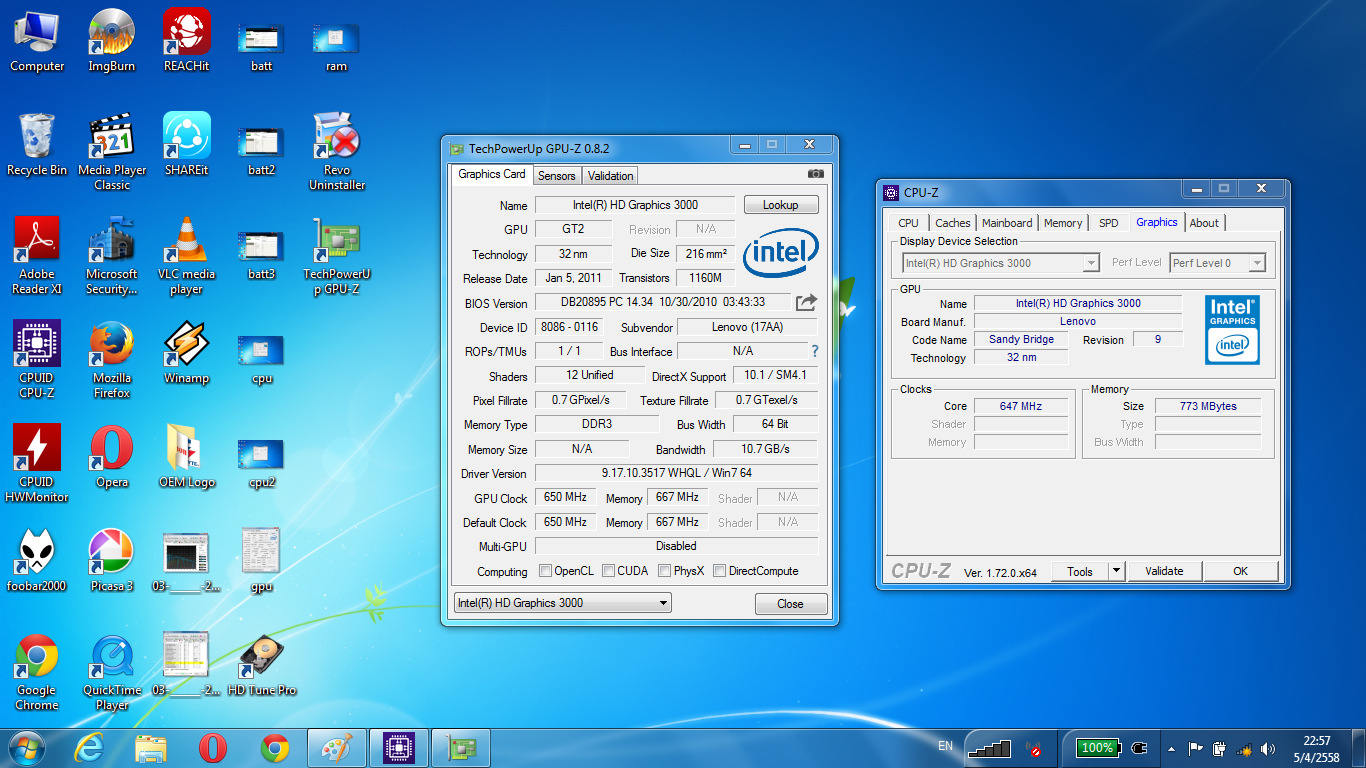The image size is (1366, 768).
Task: Expand the Tools dropdown arrow in CPU-Z
Action: [1116, 571]
